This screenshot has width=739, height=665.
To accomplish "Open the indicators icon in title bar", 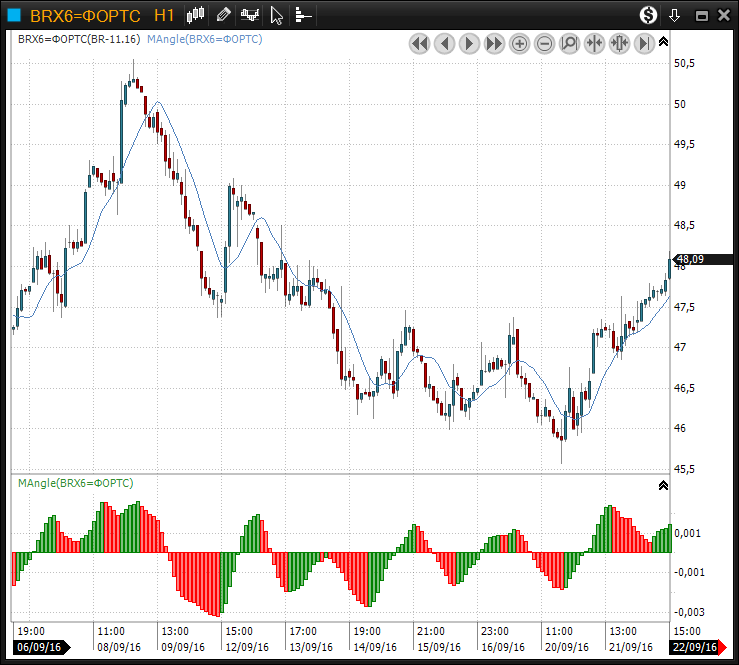I will (x=249, y=15).
